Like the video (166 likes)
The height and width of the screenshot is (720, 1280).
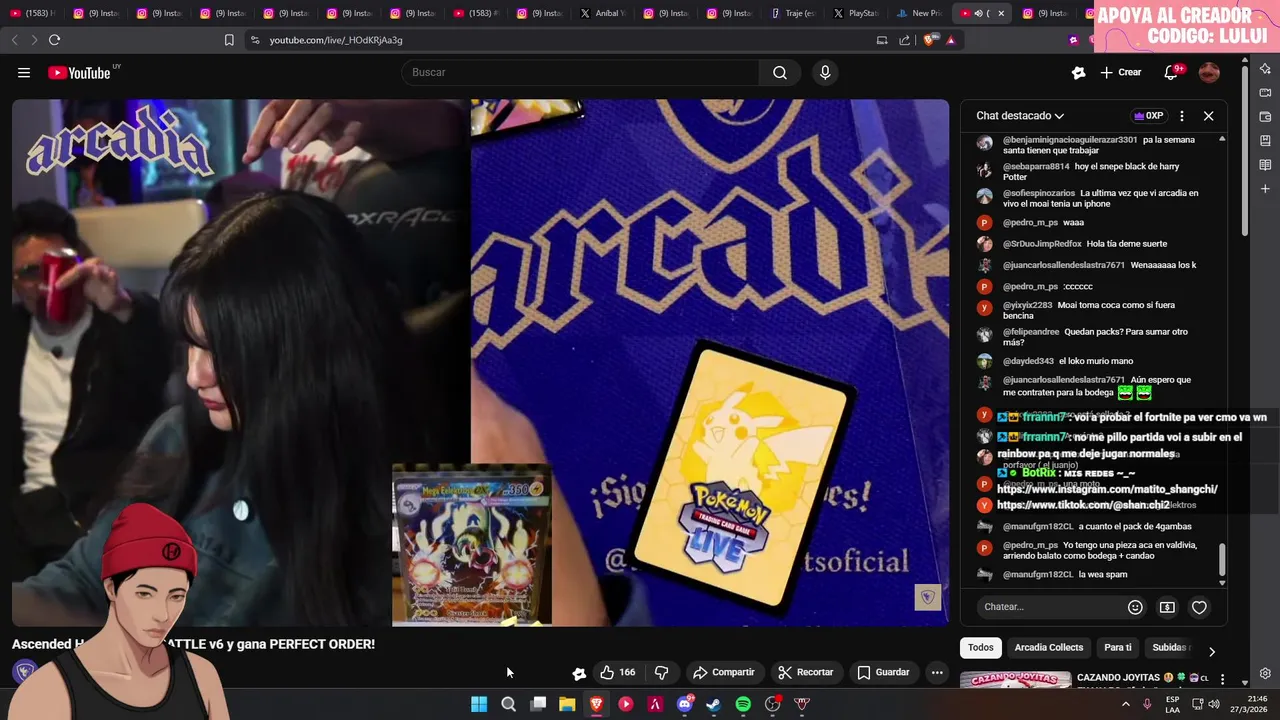coord(617,672)
